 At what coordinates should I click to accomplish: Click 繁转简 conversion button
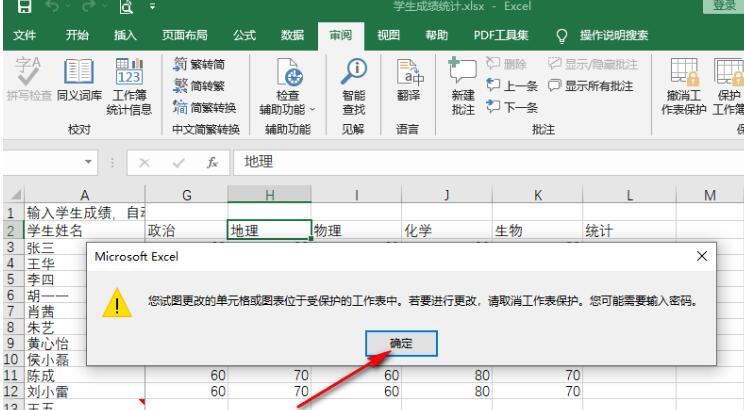(199, 64)
